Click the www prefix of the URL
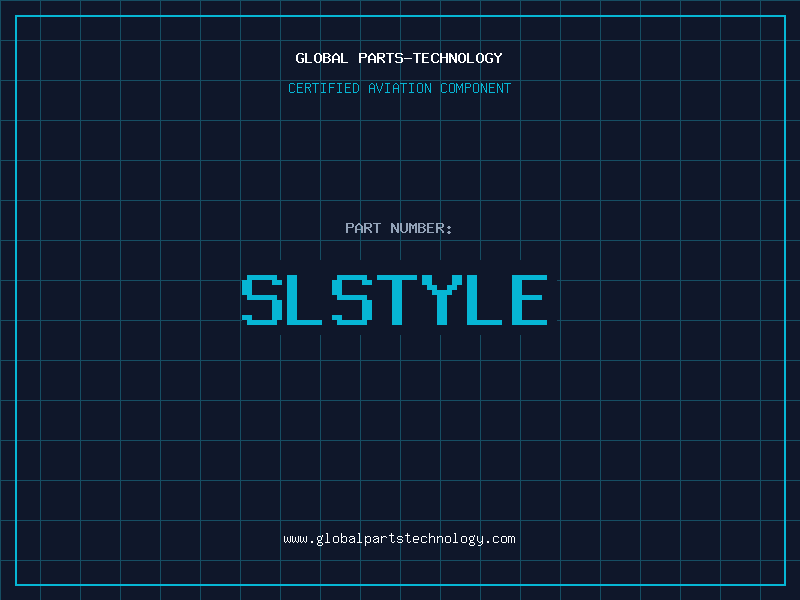Viewport: 800px width, 600px height. 295,540
